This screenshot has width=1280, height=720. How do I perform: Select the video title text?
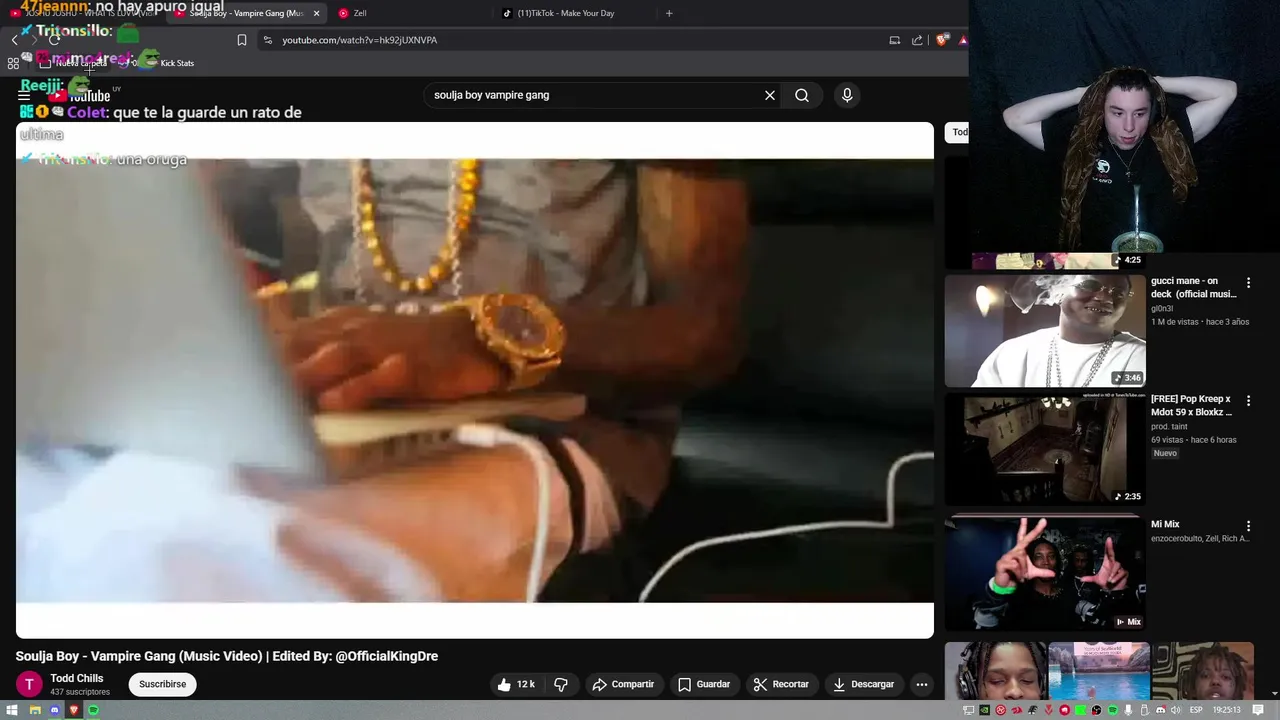(x=227, y=656)
